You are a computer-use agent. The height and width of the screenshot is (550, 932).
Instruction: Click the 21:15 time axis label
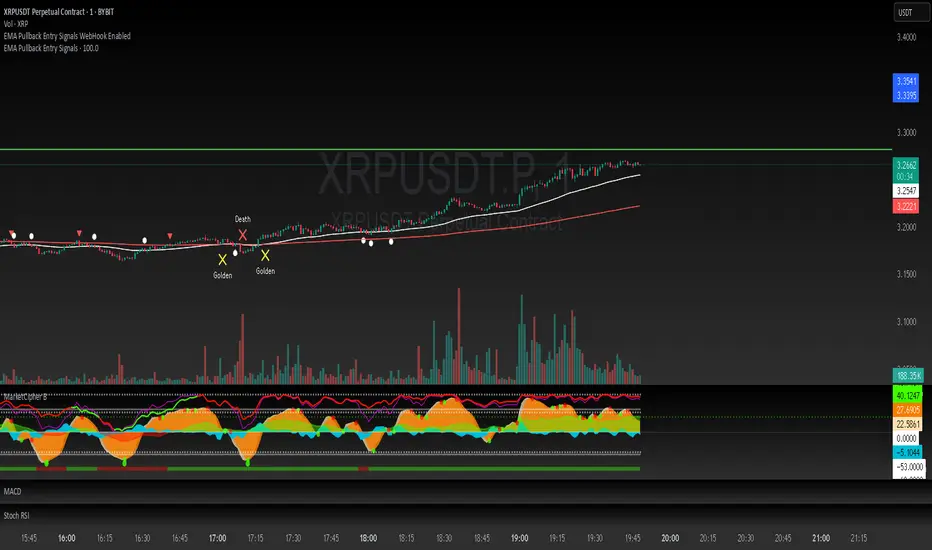(x=858, y=538)
